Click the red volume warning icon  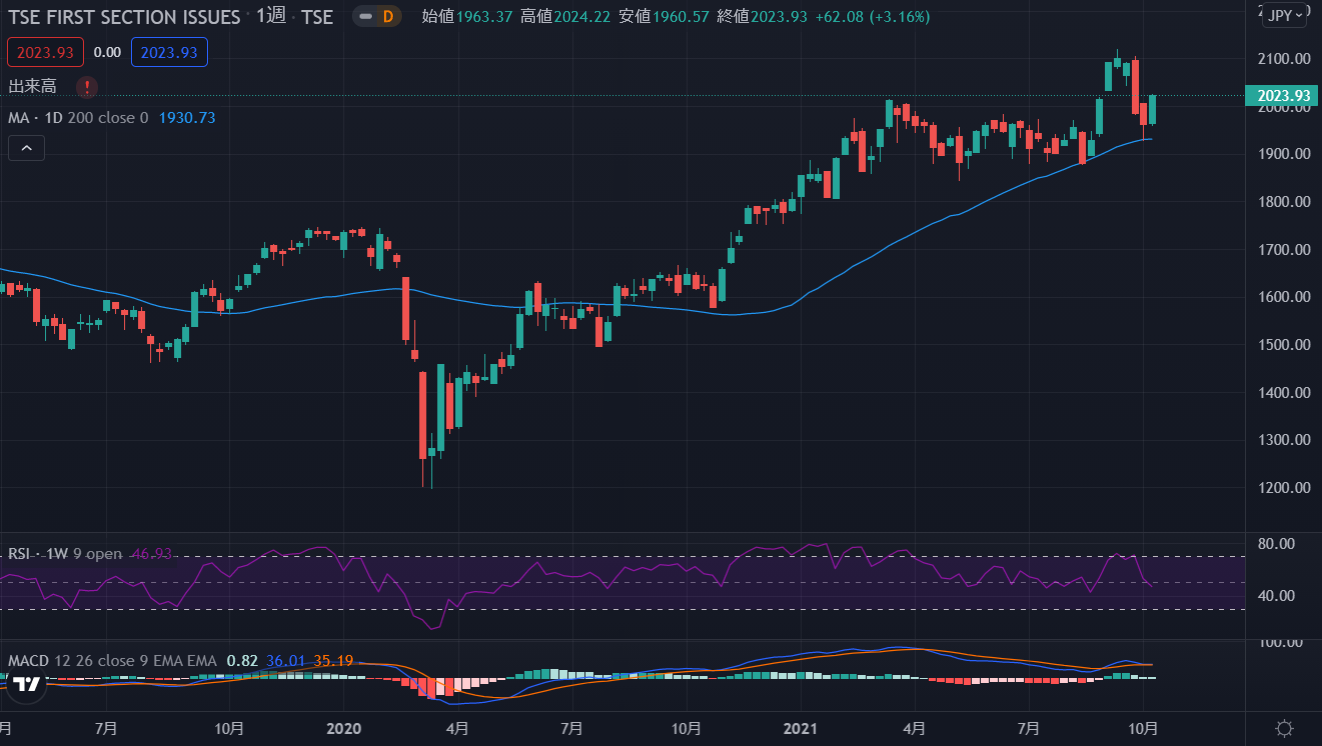(87, 87)
